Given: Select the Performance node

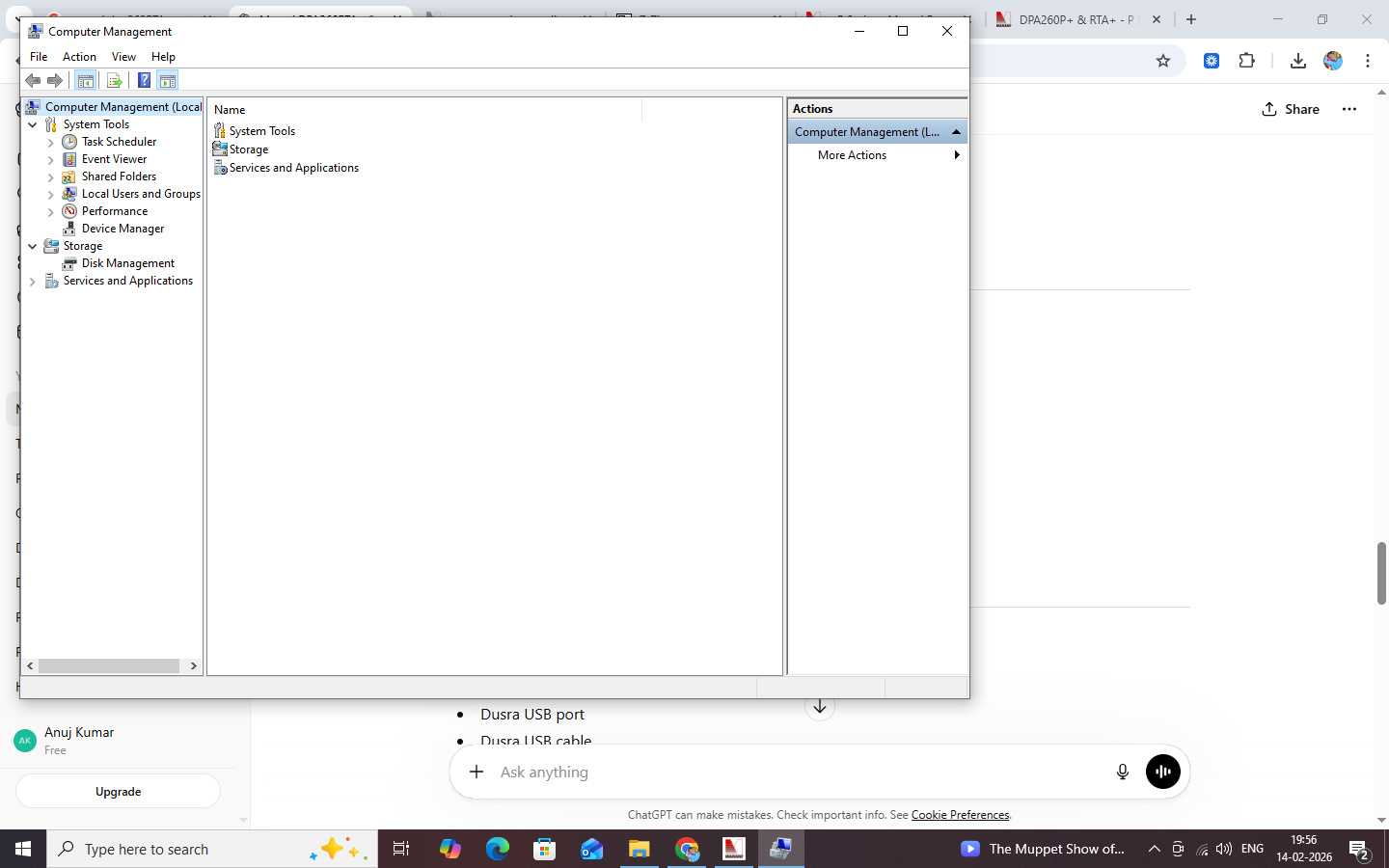Looking at the screenshot, I should tap(114, 211).
